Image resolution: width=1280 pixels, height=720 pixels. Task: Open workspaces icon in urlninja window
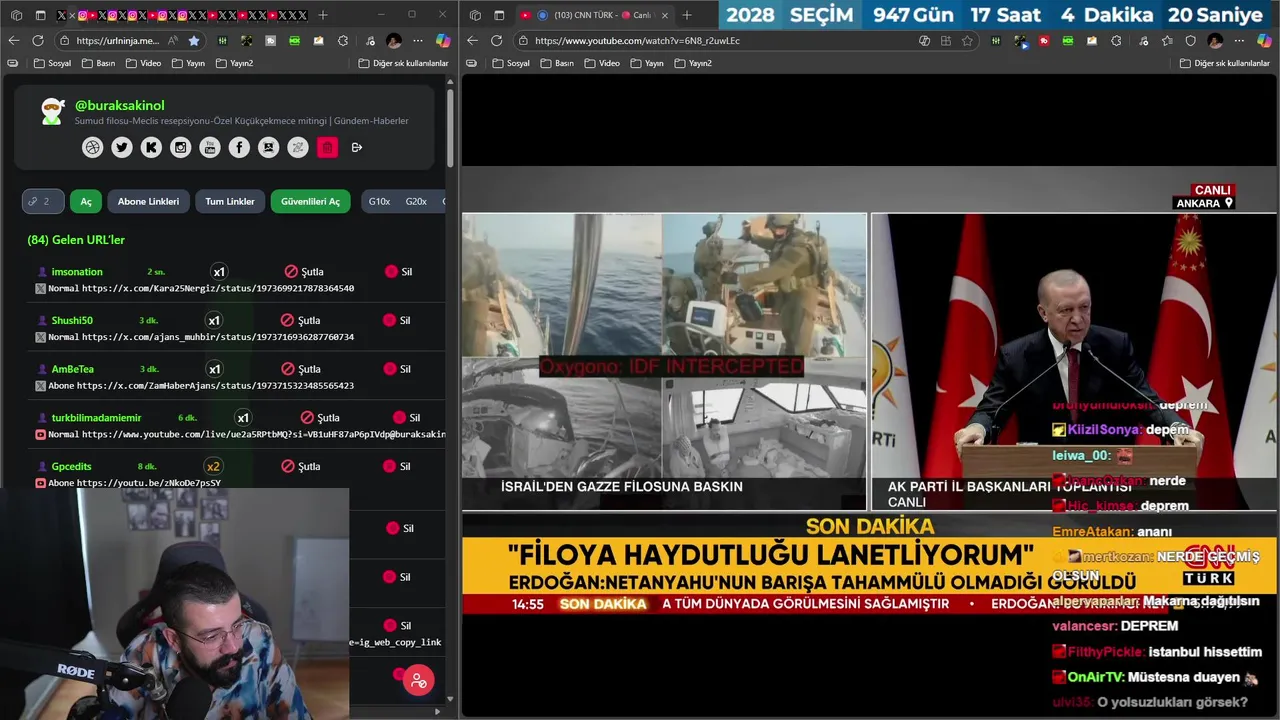click(16, 15)
